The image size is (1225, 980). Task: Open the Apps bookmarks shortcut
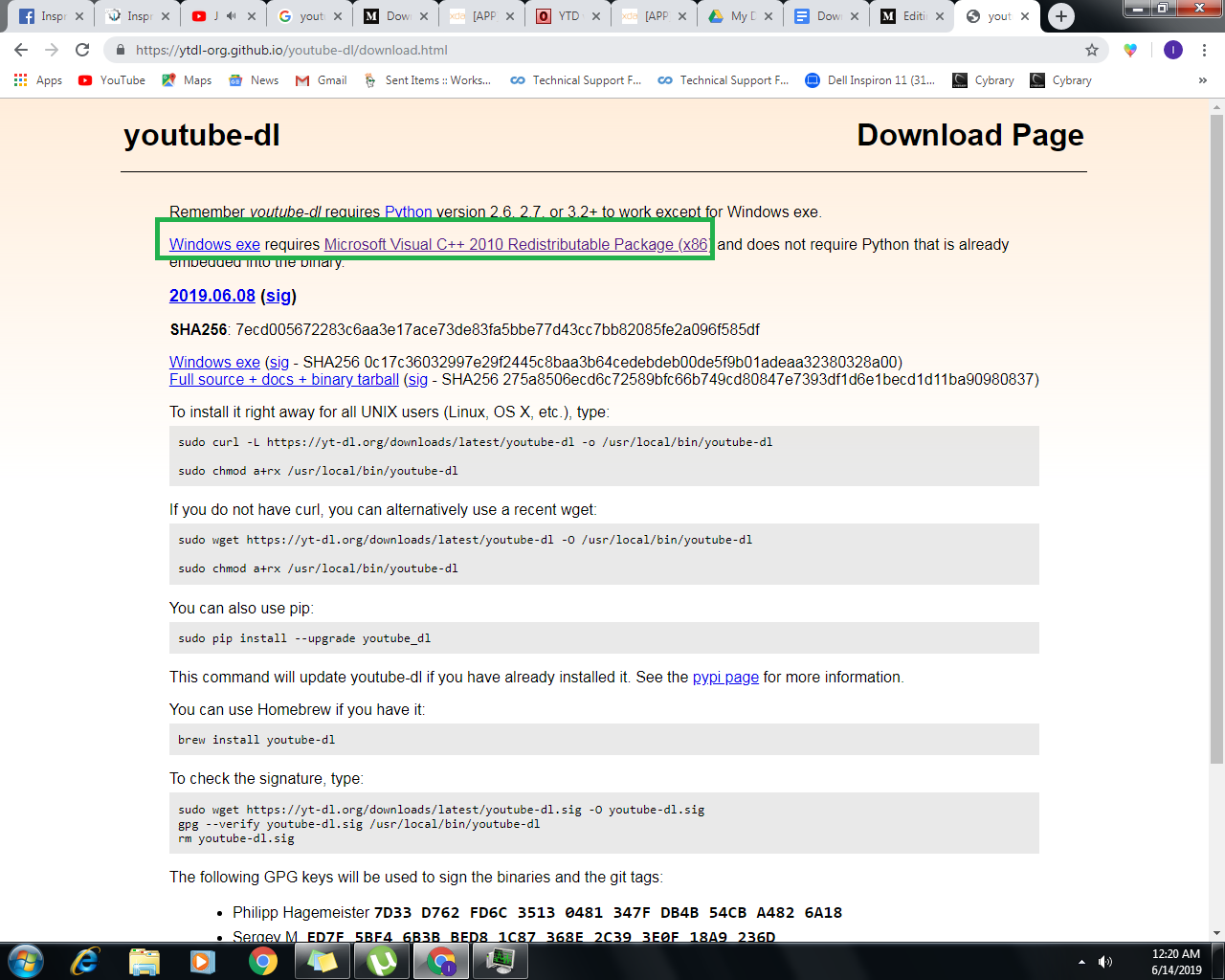(38, 80)
